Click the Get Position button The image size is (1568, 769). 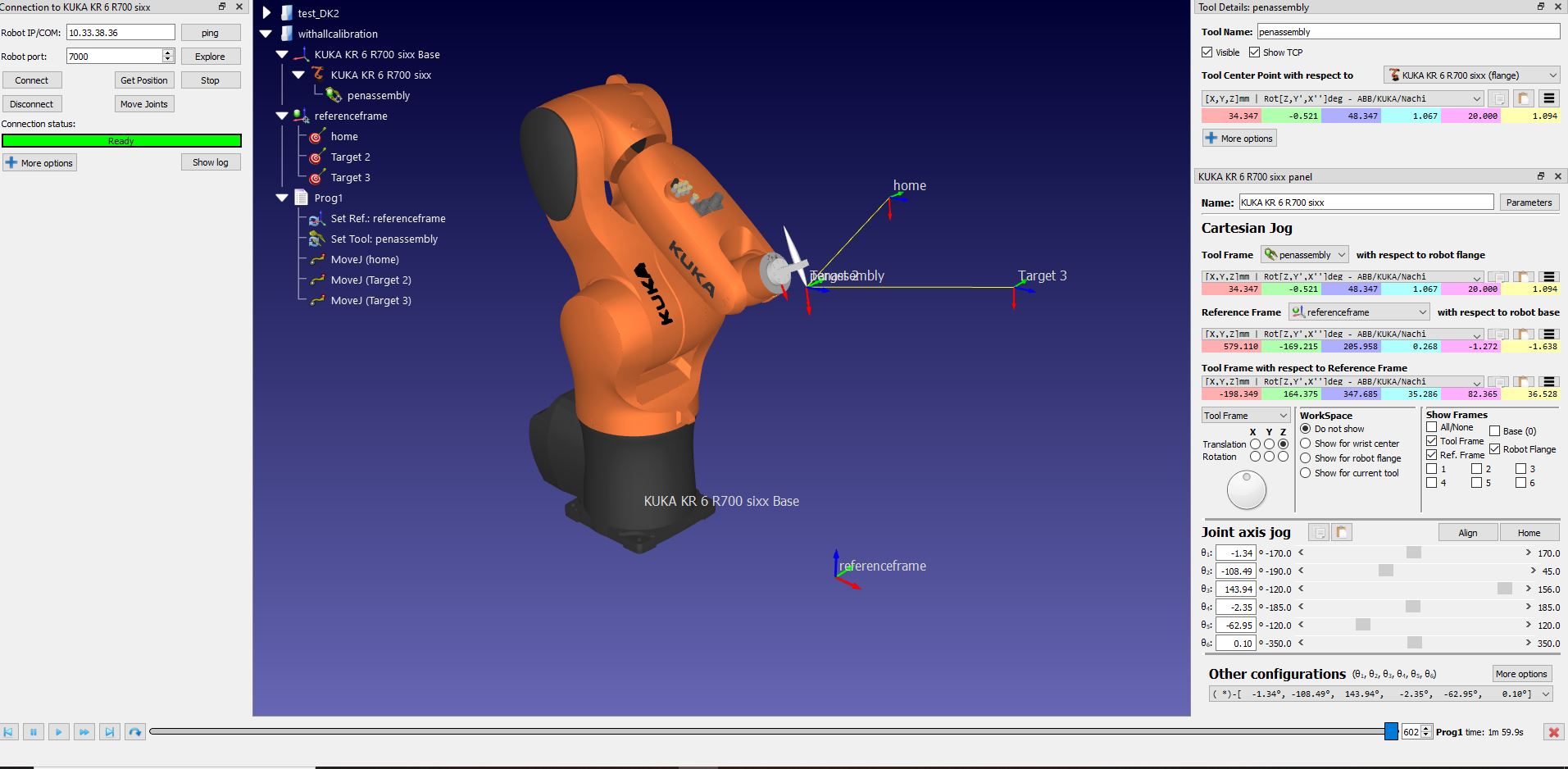click(x=143, y=80)
